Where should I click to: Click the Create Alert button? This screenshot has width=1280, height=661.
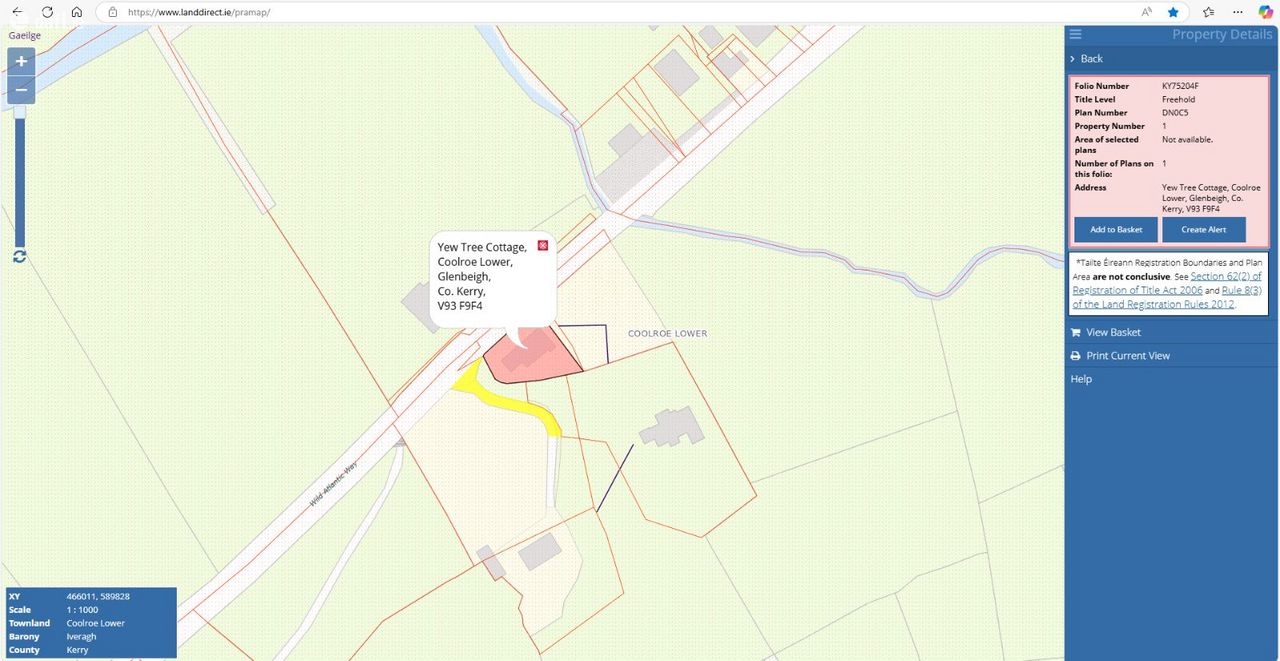coord(1203,229)
